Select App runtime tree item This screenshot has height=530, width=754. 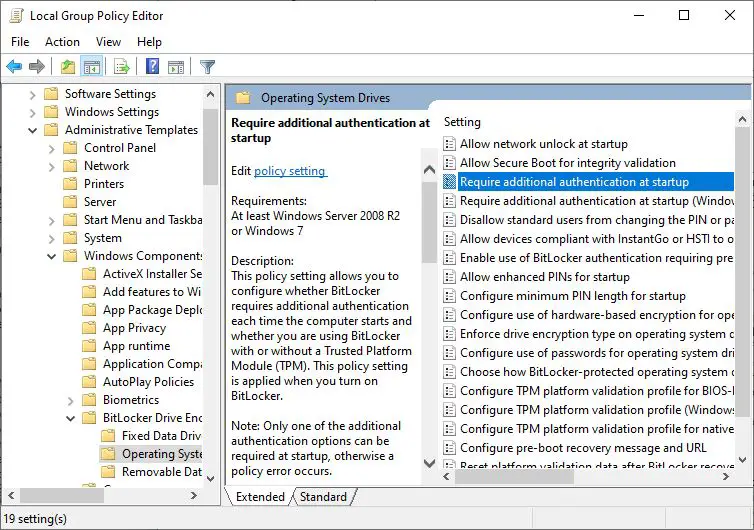[126, 346]
